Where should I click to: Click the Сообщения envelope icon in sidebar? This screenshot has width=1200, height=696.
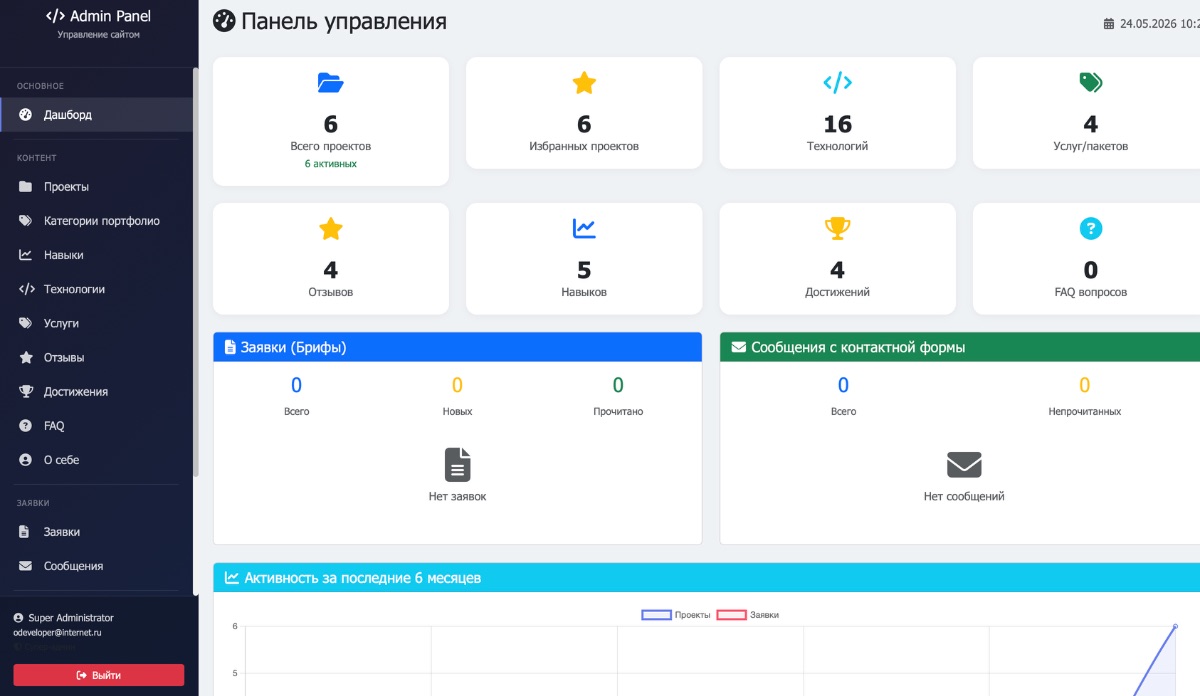click(25, 566)
